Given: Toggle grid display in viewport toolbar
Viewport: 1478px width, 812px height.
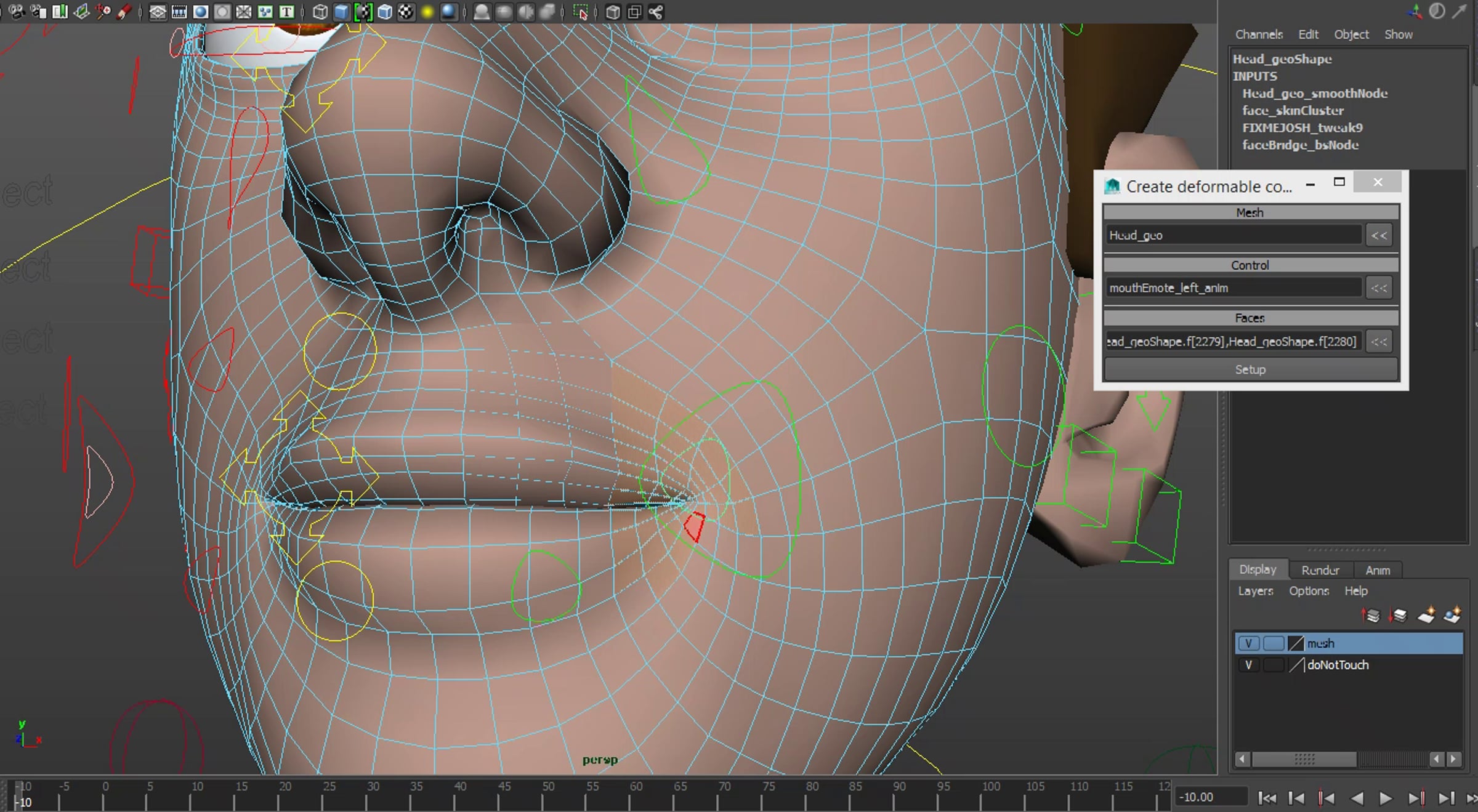Looking at the screenshot, I should coord(158,12).
